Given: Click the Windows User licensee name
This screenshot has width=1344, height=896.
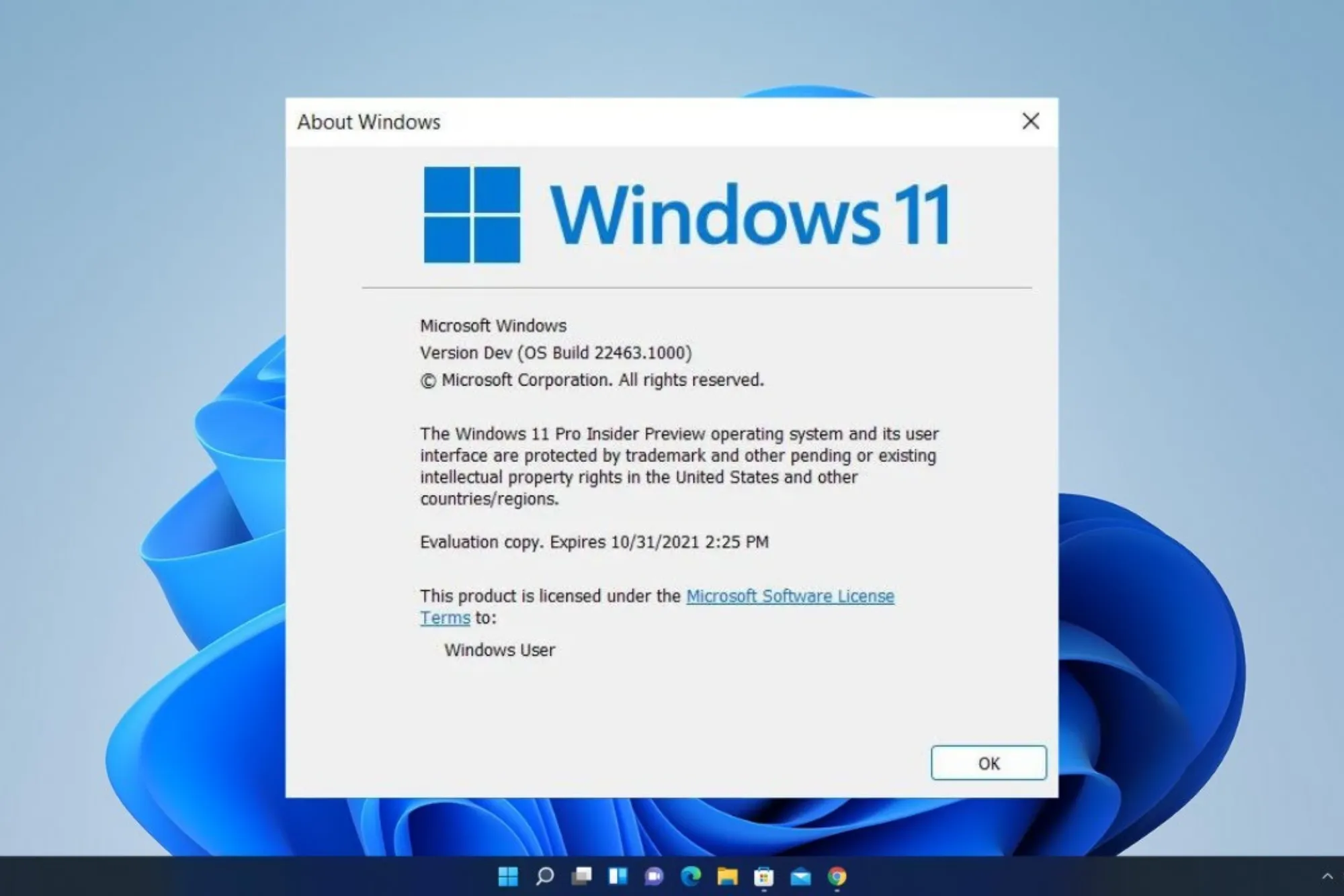Looking at the screenshot, I should point(501,649).
